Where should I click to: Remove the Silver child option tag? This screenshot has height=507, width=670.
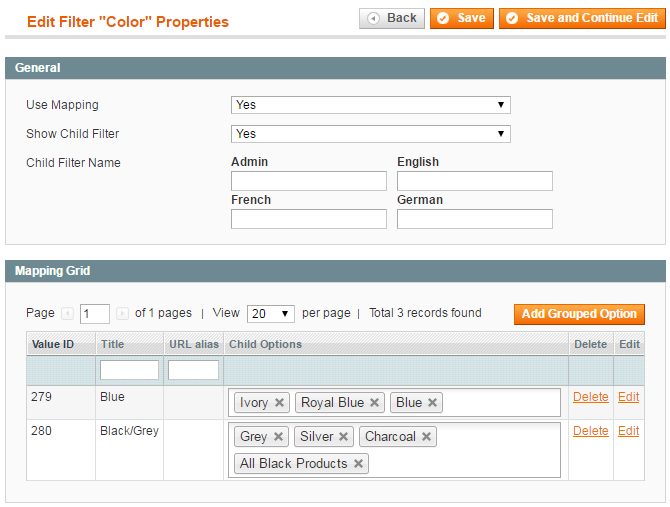coord(344,437)
